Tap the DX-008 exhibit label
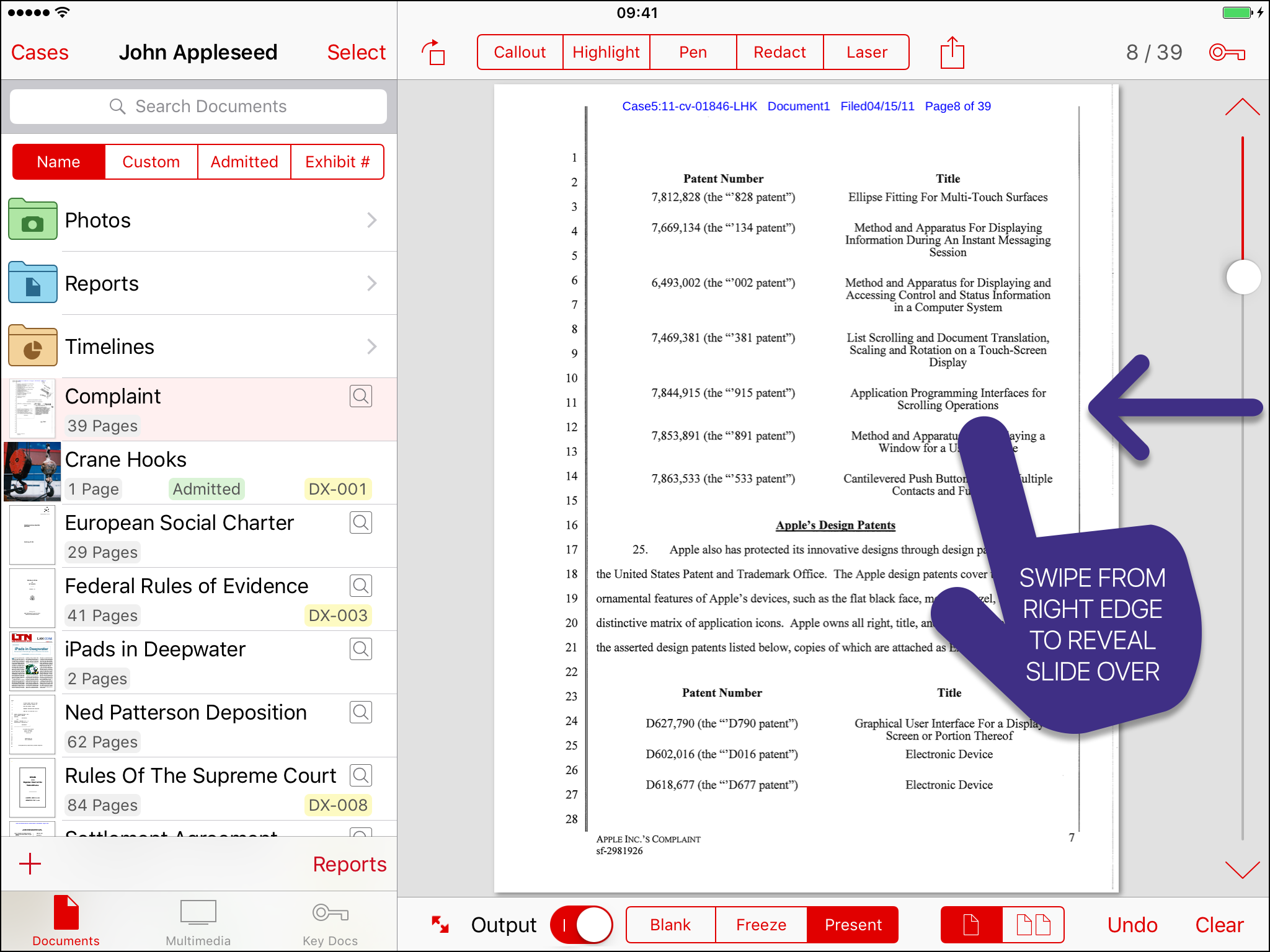This screenshot has height=952, width=1270. pos(338,805)
